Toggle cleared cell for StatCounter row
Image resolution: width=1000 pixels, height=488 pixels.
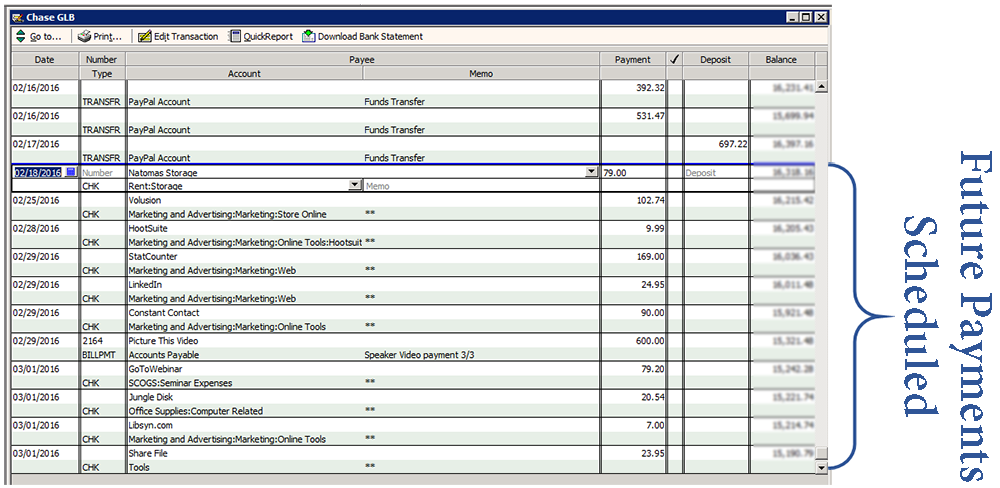674,256
